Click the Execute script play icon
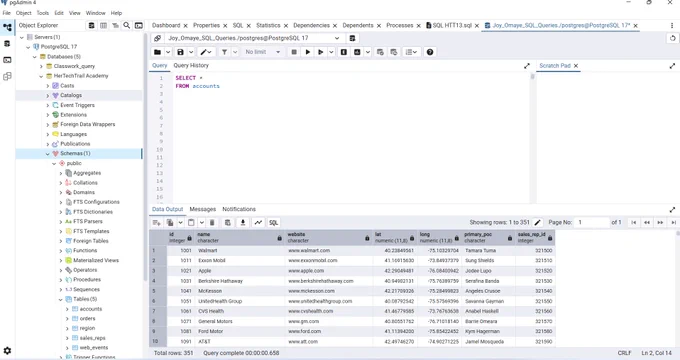This screenshot has height=360, width=680. click(x=321, y=52)
